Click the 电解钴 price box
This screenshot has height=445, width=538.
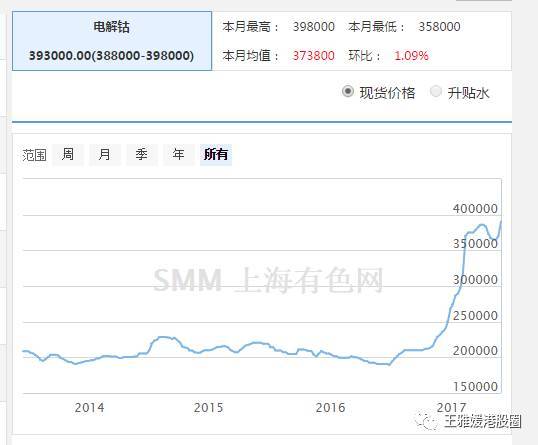[x=112, y=41]
